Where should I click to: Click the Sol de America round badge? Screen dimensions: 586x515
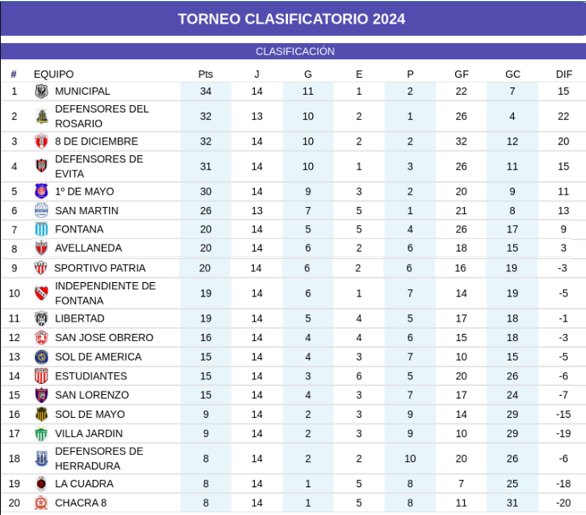41,357
